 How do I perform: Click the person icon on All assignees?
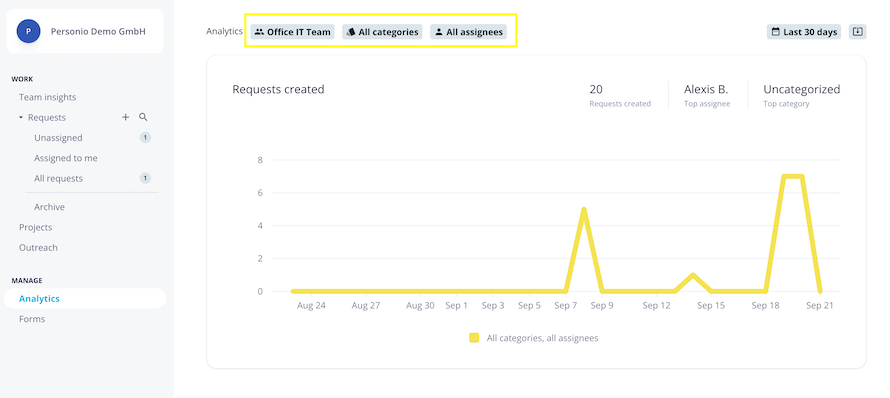[439, 32]
